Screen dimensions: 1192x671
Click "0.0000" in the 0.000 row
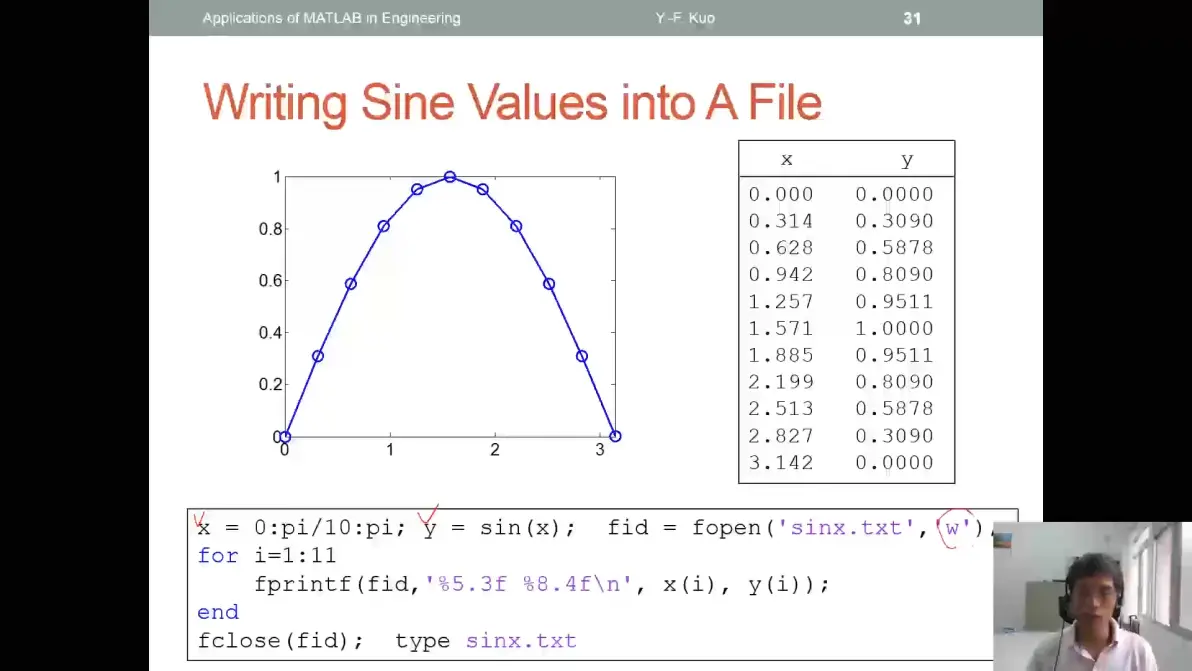(x=894, y=195)
